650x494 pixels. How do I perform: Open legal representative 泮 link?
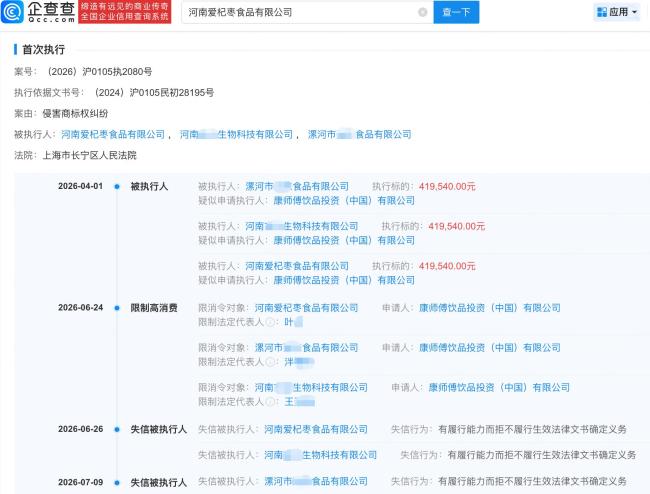coord(299,362)
